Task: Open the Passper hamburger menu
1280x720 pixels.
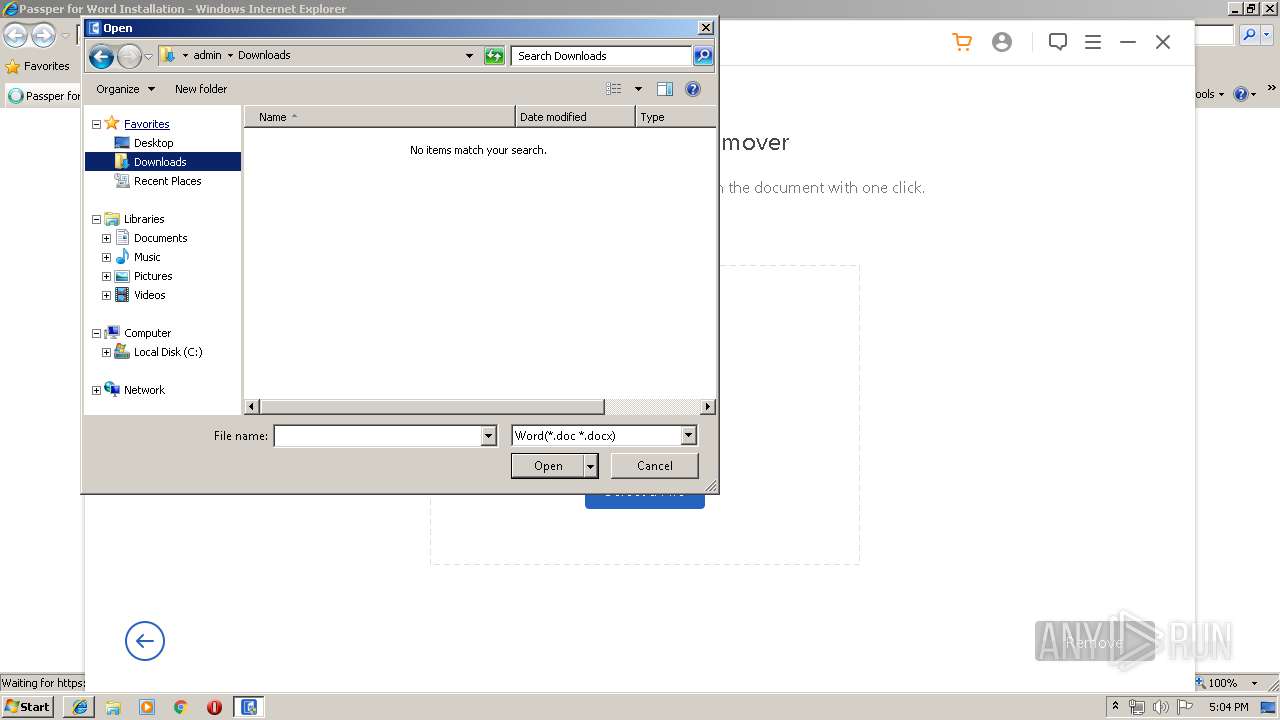Action: 1093,42
